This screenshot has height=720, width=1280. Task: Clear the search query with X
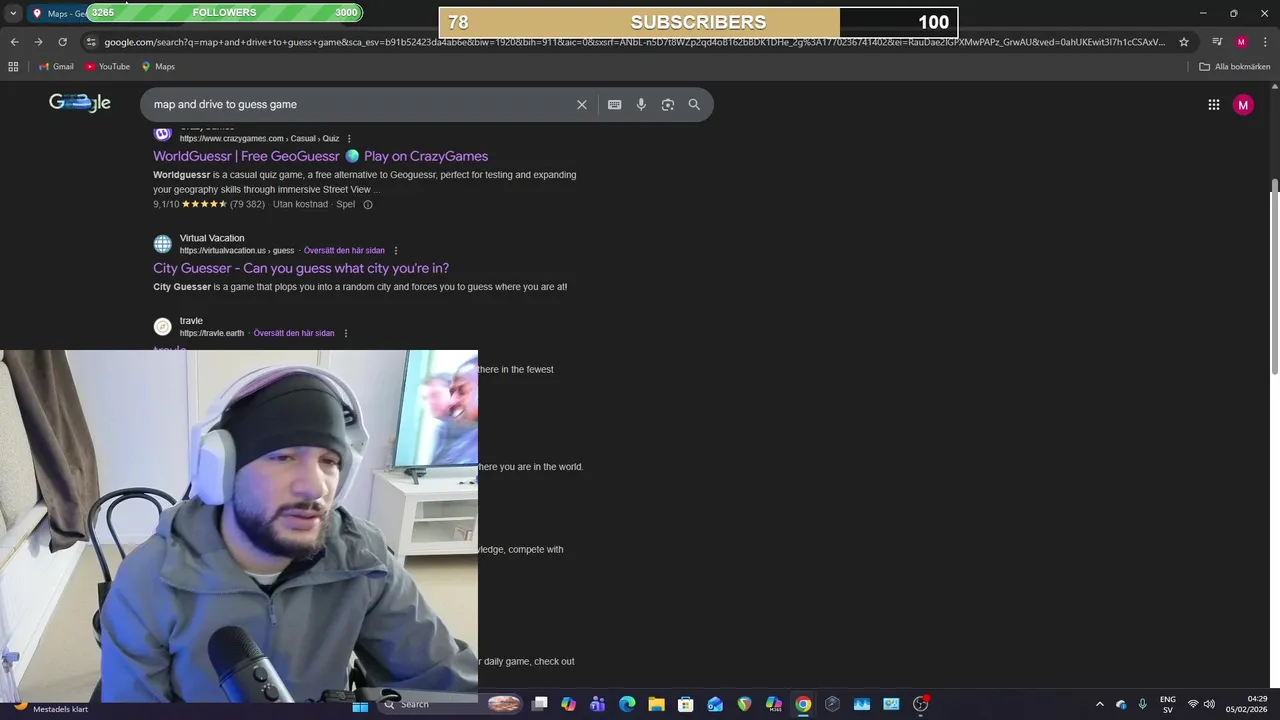point(582,104)
